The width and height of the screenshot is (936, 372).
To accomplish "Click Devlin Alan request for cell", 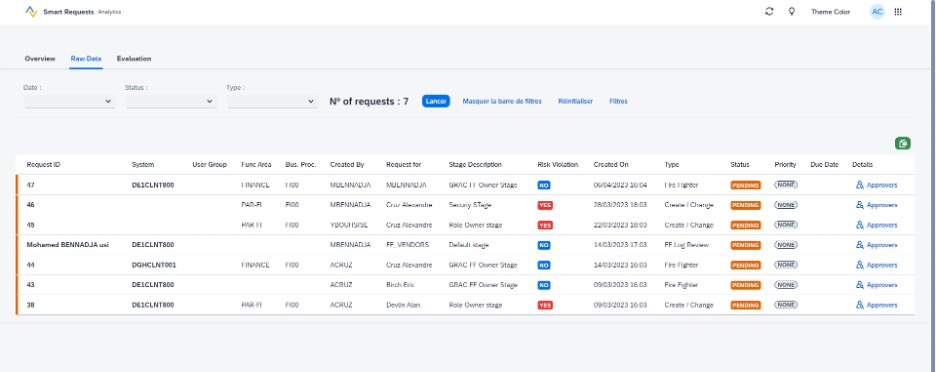I will [403, 305].
